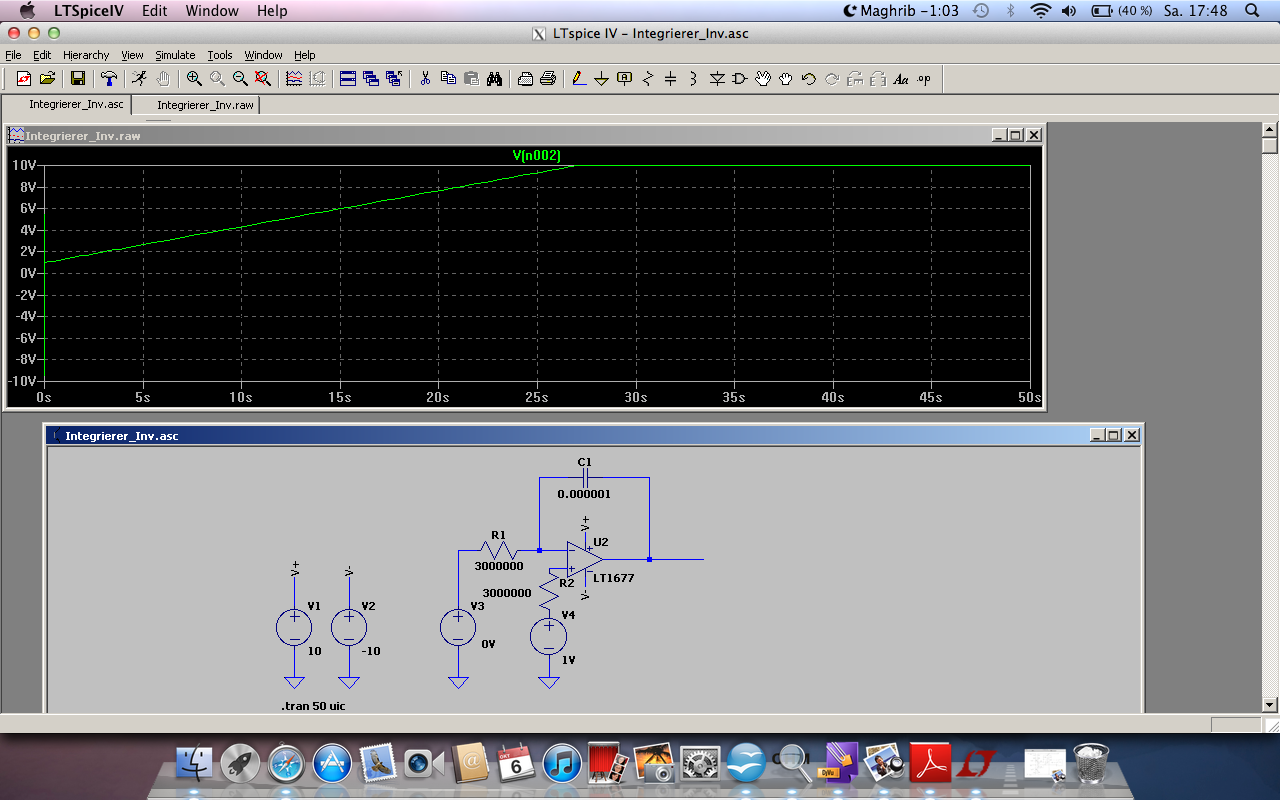Click Cascade Windows toolbar icon
Viewport: 1280px width, 800px height.
point(371,79)
